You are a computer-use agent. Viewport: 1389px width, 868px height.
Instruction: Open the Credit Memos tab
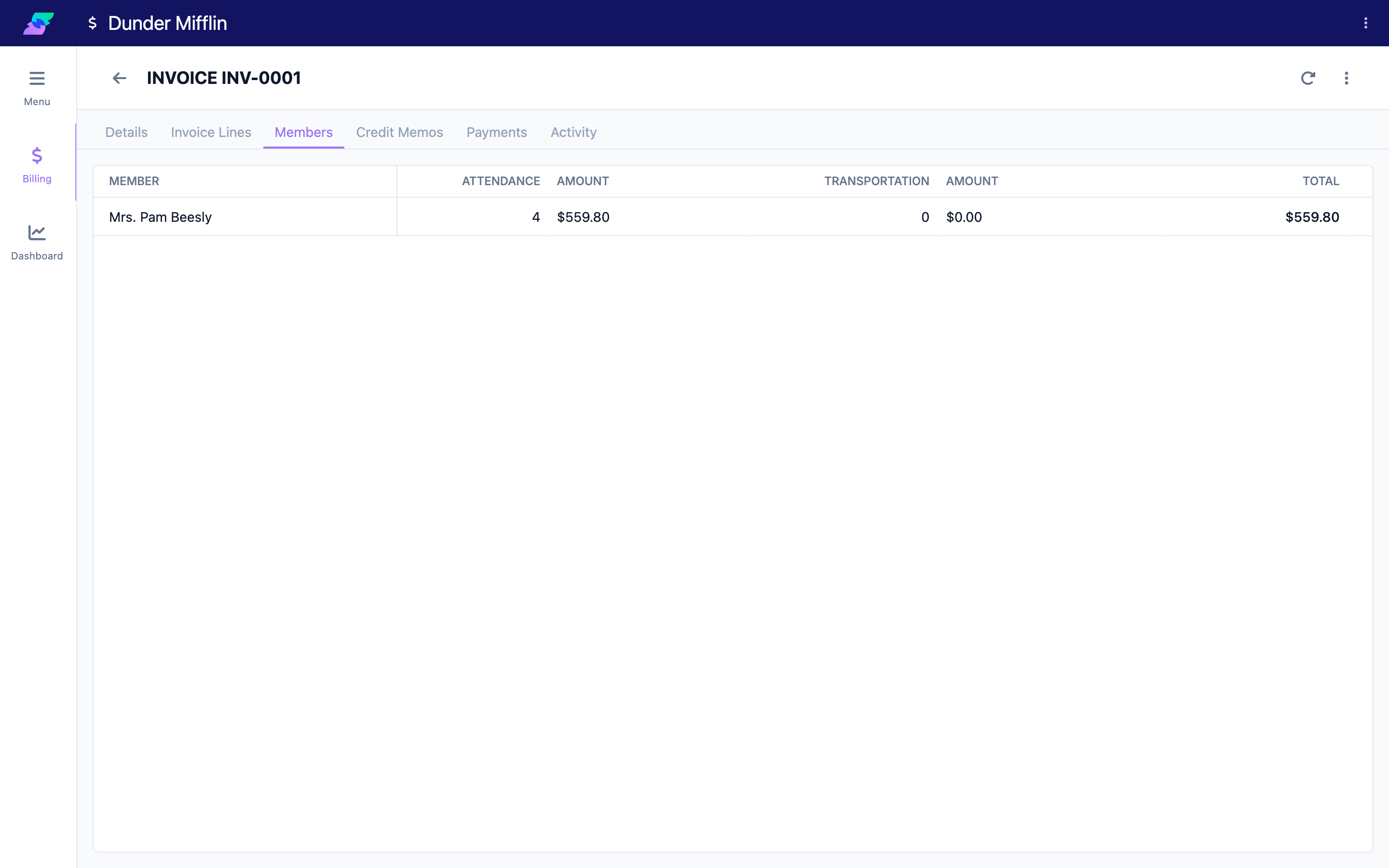tap(399, 132)
